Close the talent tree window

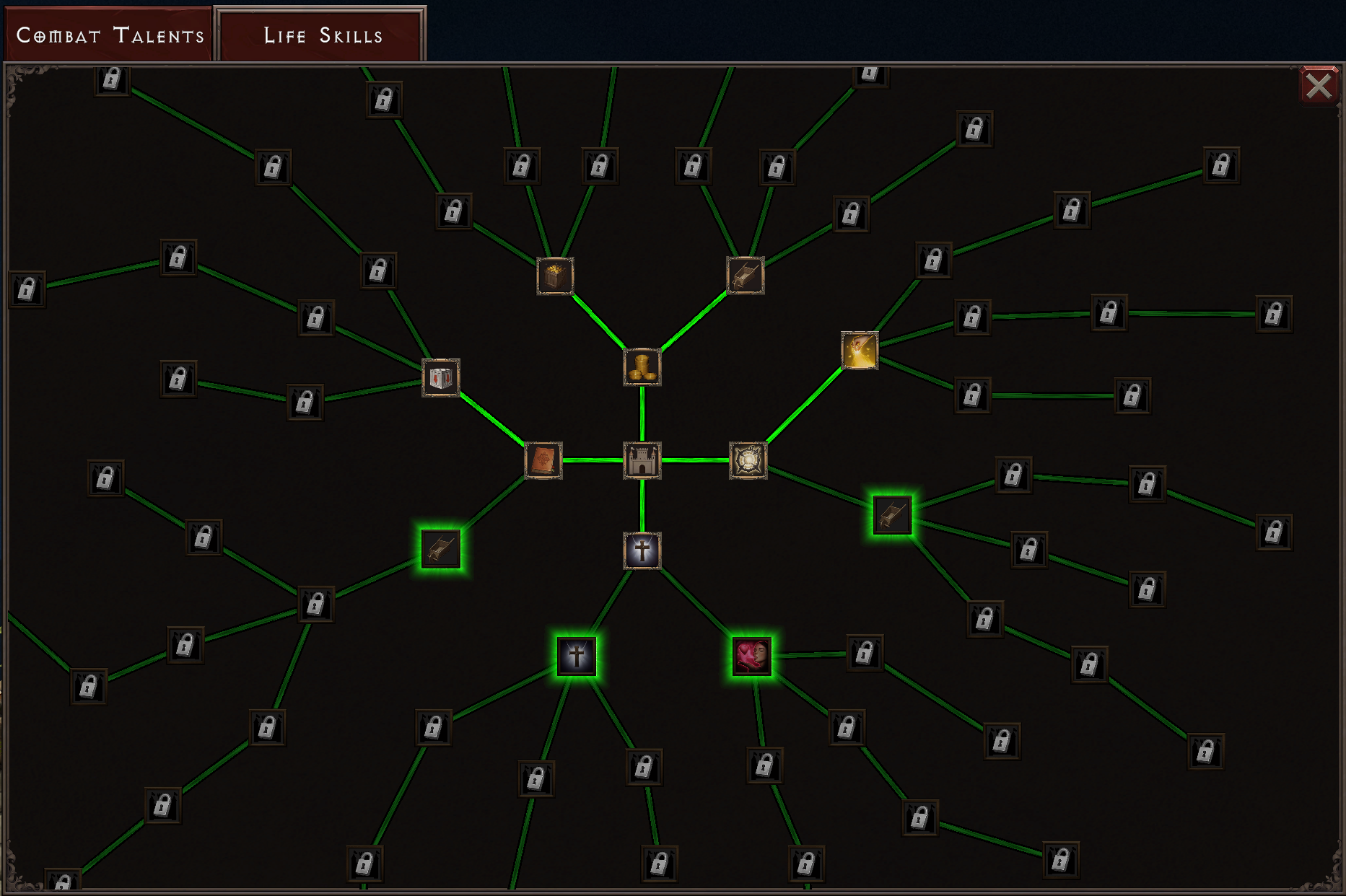point(1319,86)
